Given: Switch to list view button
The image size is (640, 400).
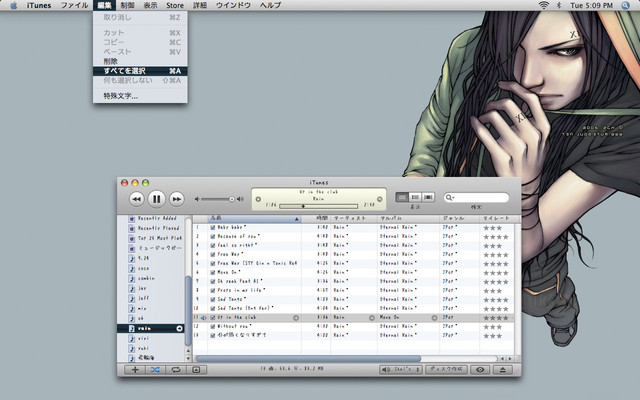Looking at the screenshot, I should [x=402, y=198].
